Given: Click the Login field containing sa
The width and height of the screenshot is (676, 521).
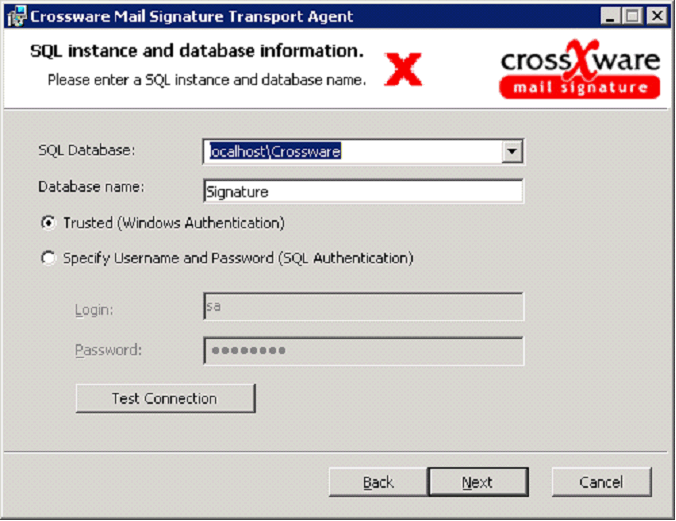Looking at the screenshot, I should (363, 307).
